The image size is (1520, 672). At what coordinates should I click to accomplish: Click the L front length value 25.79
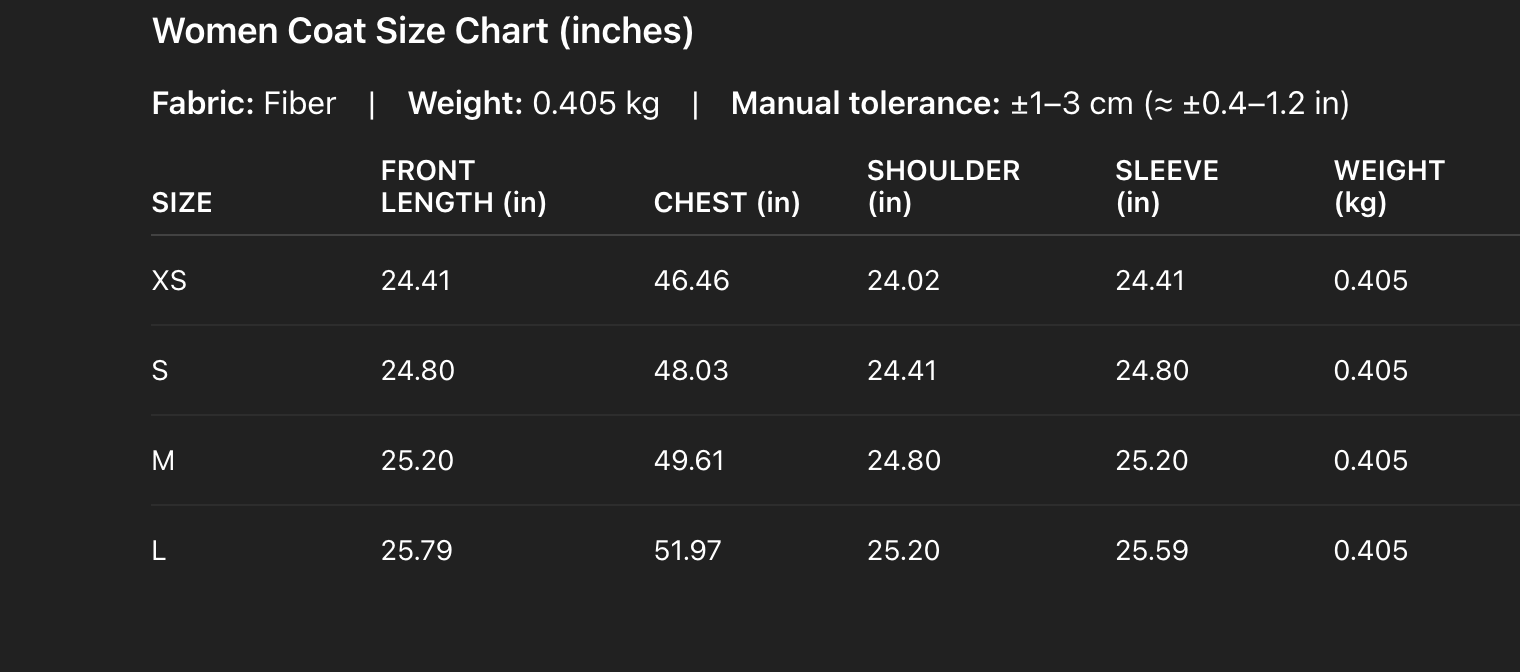pyautogui.click(x=416, y=551)
